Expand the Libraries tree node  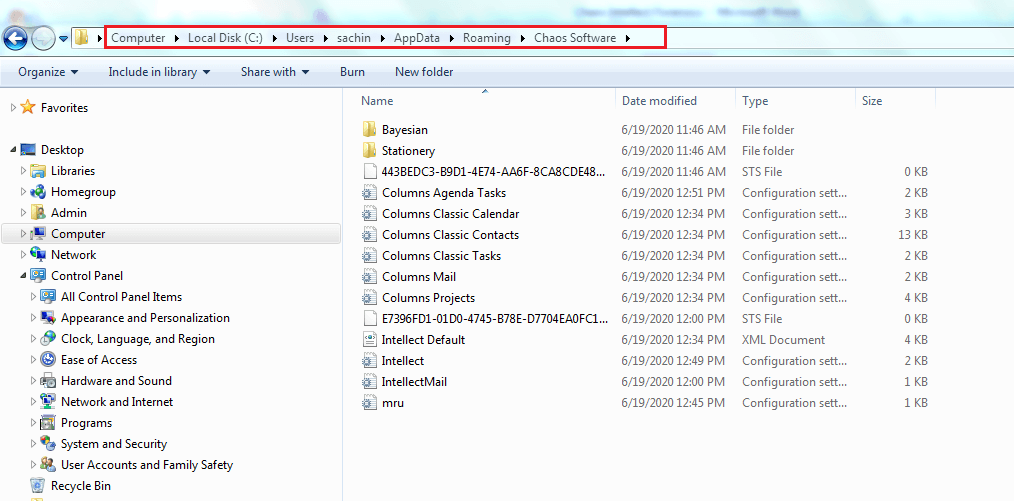click(x=24, y=171)
